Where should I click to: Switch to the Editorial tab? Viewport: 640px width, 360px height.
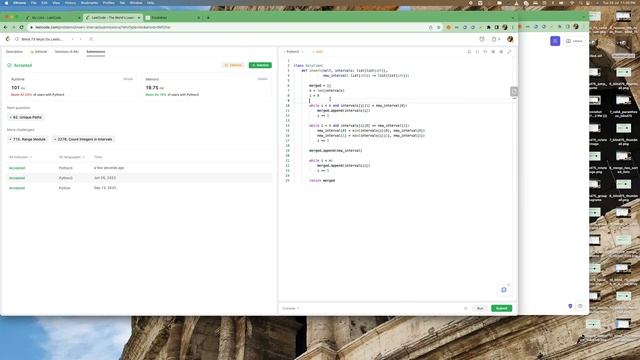(x=39, y=52)
